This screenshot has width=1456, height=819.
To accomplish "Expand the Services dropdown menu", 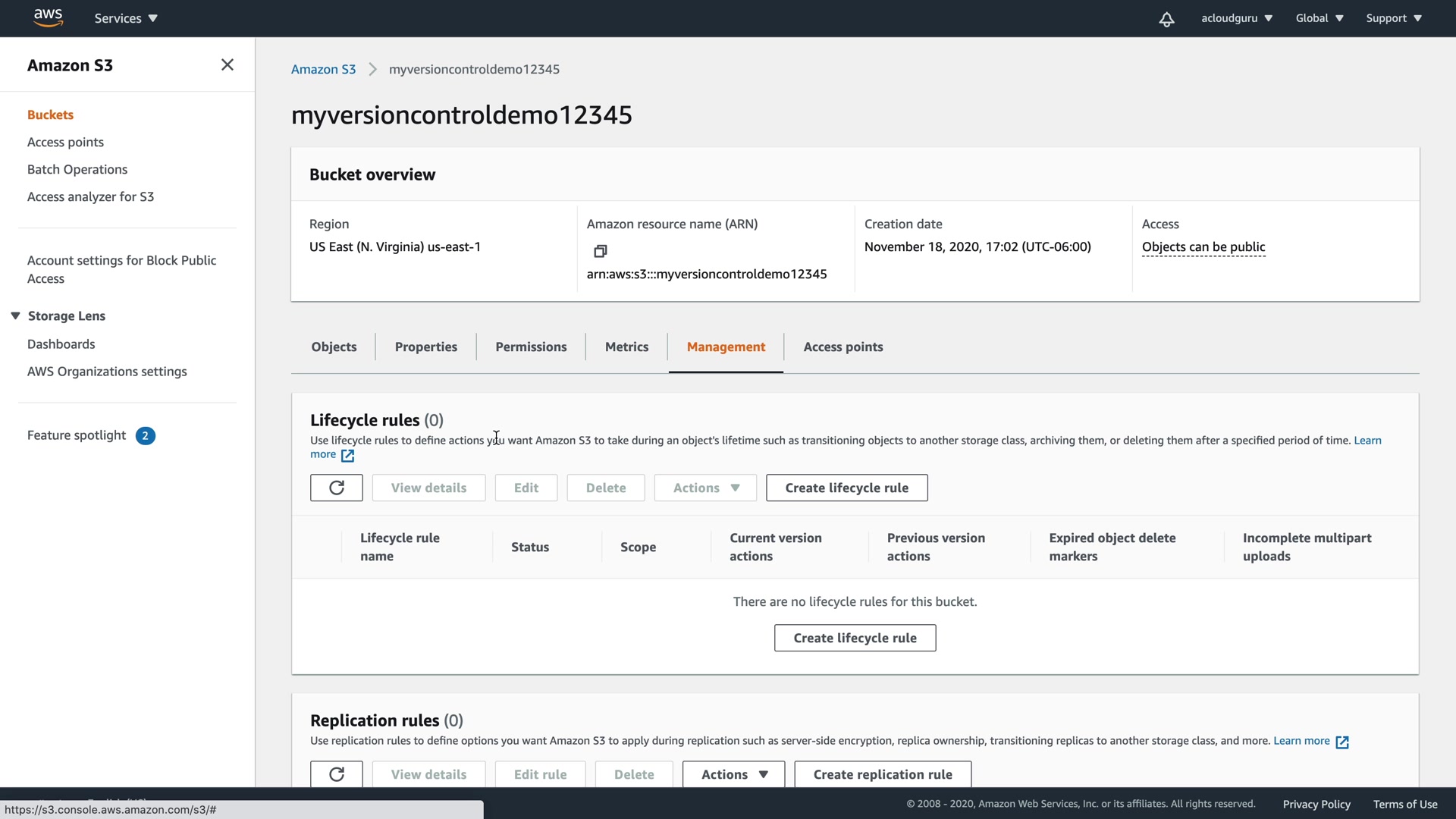I will point(126,18).
